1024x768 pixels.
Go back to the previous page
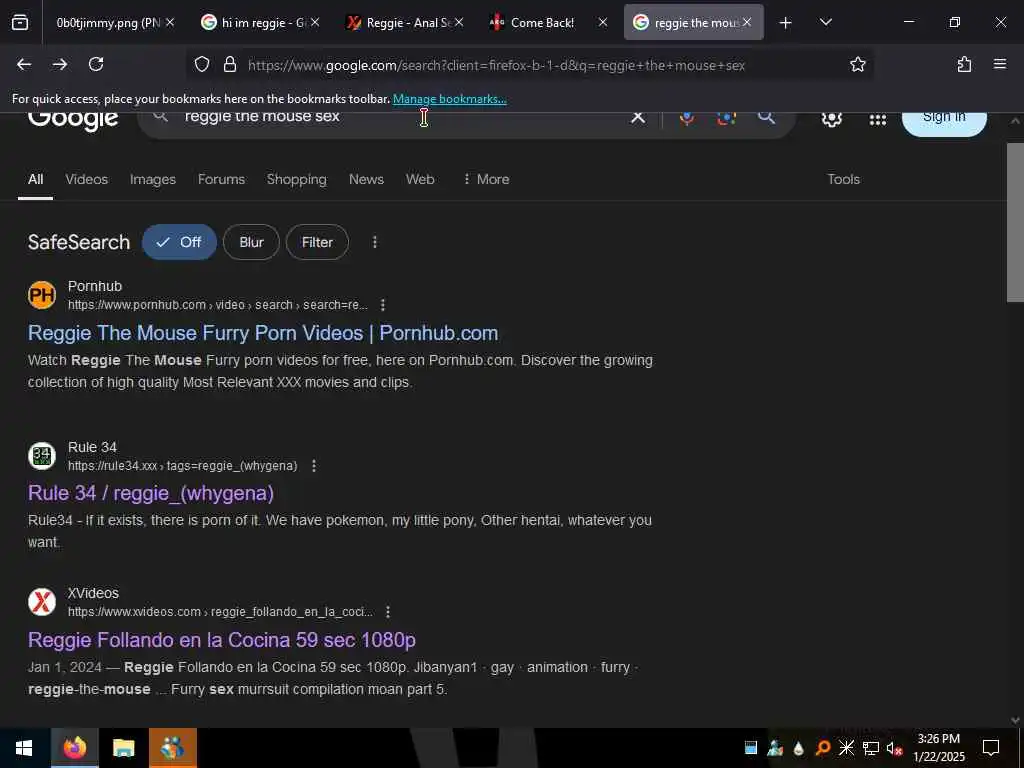(24, 64)
